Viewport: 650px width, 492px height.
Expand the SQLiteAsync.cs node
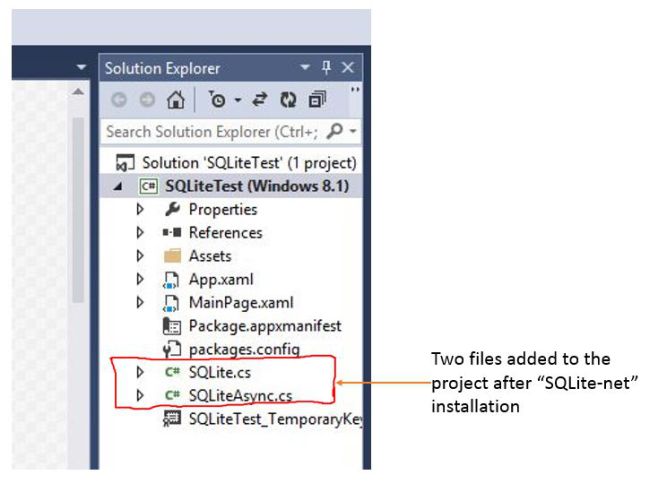click(140, 395)
